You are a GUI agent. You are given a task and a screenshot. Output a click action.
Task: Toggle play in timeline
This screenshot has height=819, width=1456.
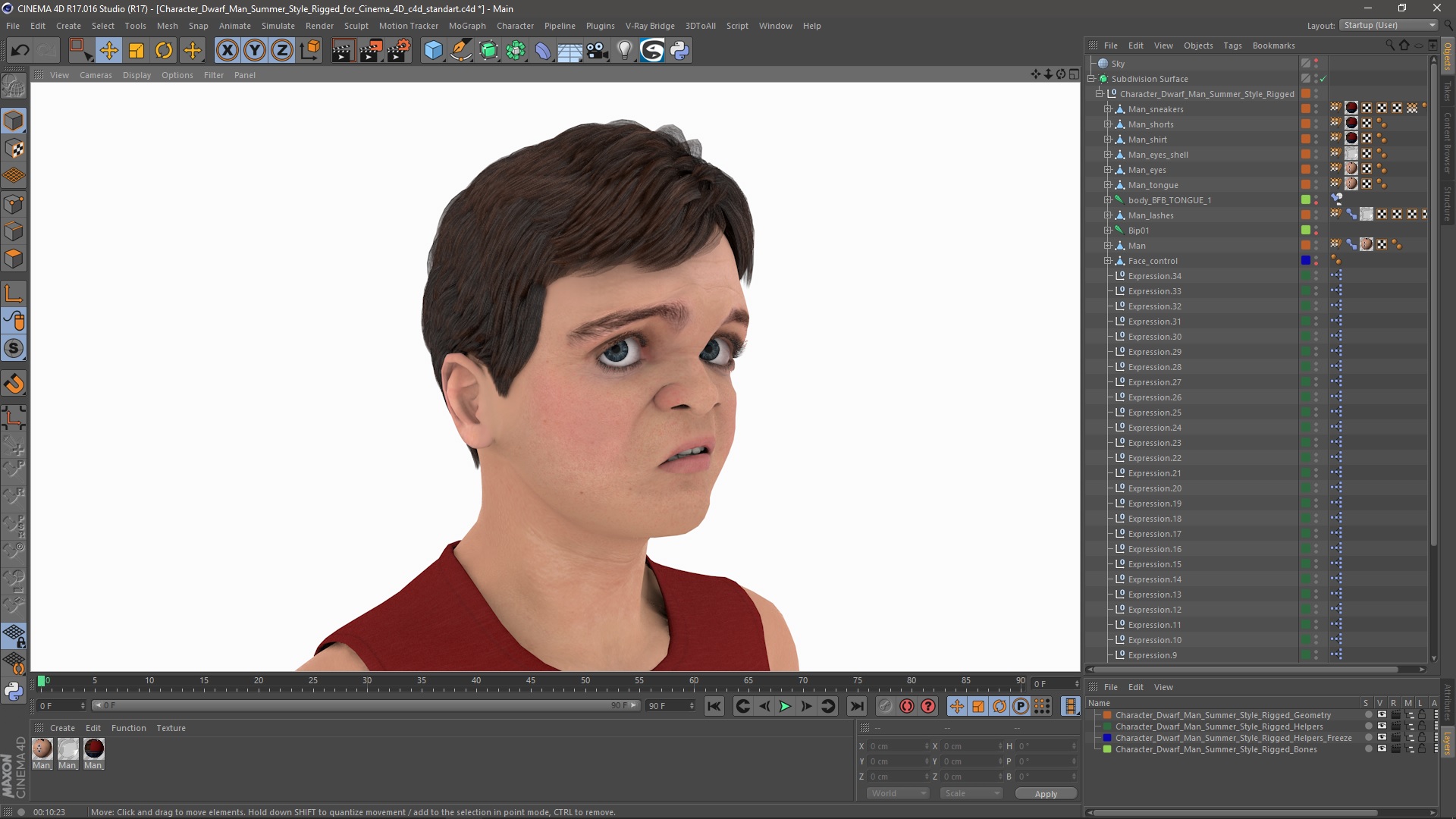[786, 706]
